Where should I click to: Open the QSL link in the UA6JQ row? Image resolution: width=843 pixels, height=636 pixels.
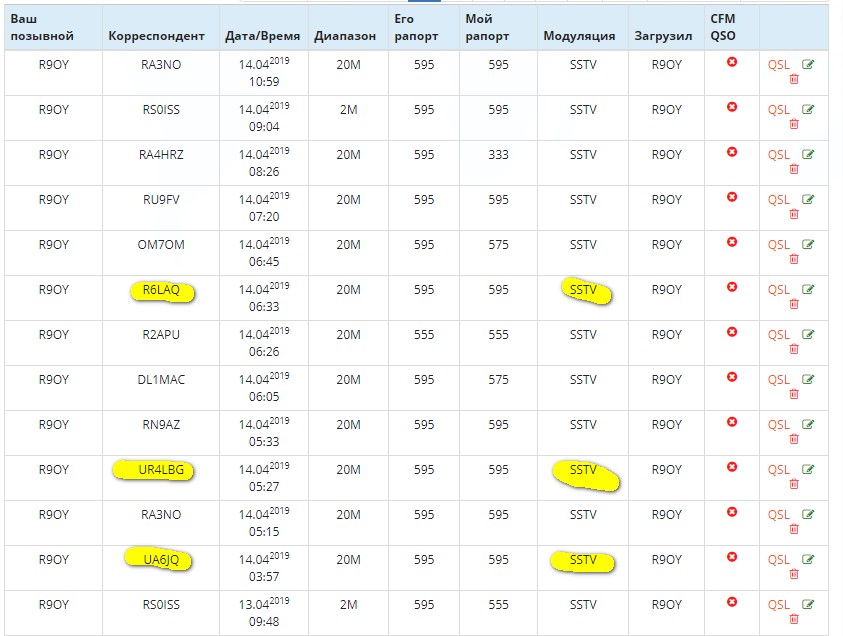click(x=778, y=560)
